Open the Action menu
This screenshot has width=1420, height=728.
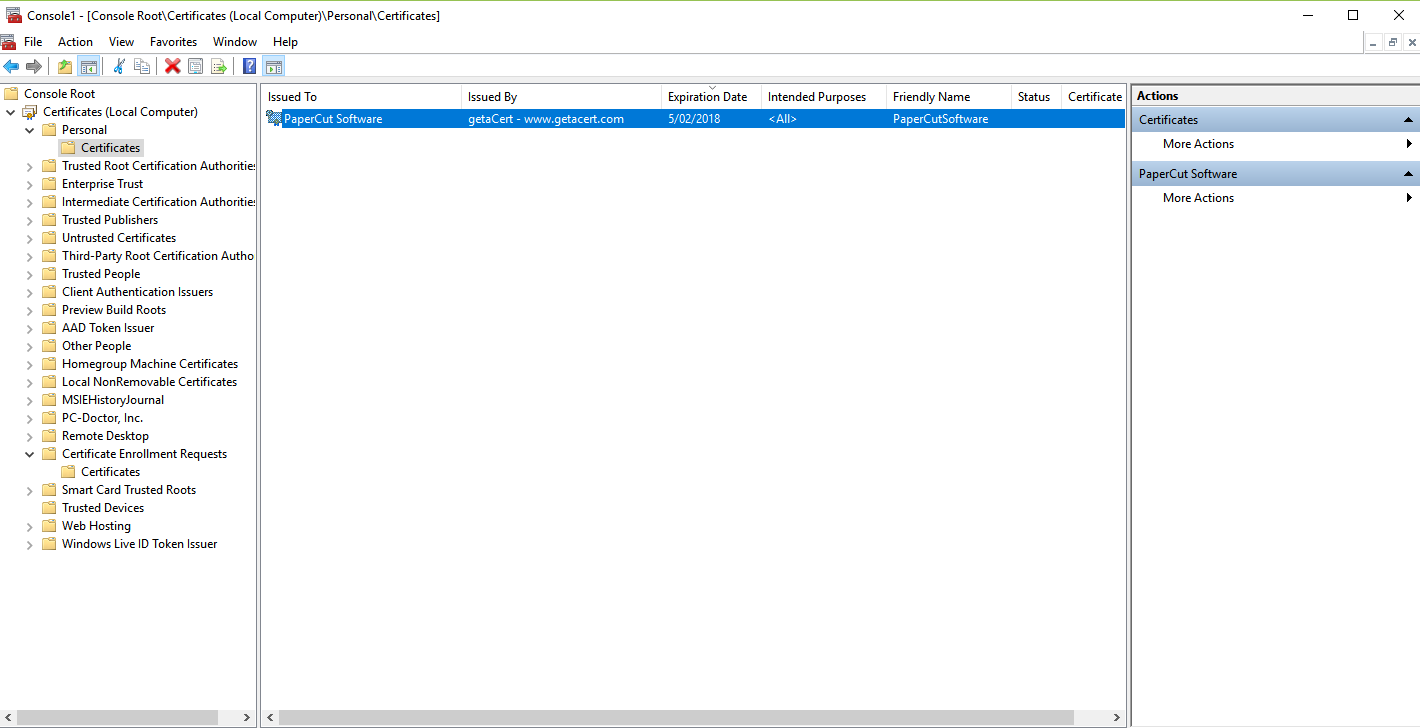pos(75,42)
